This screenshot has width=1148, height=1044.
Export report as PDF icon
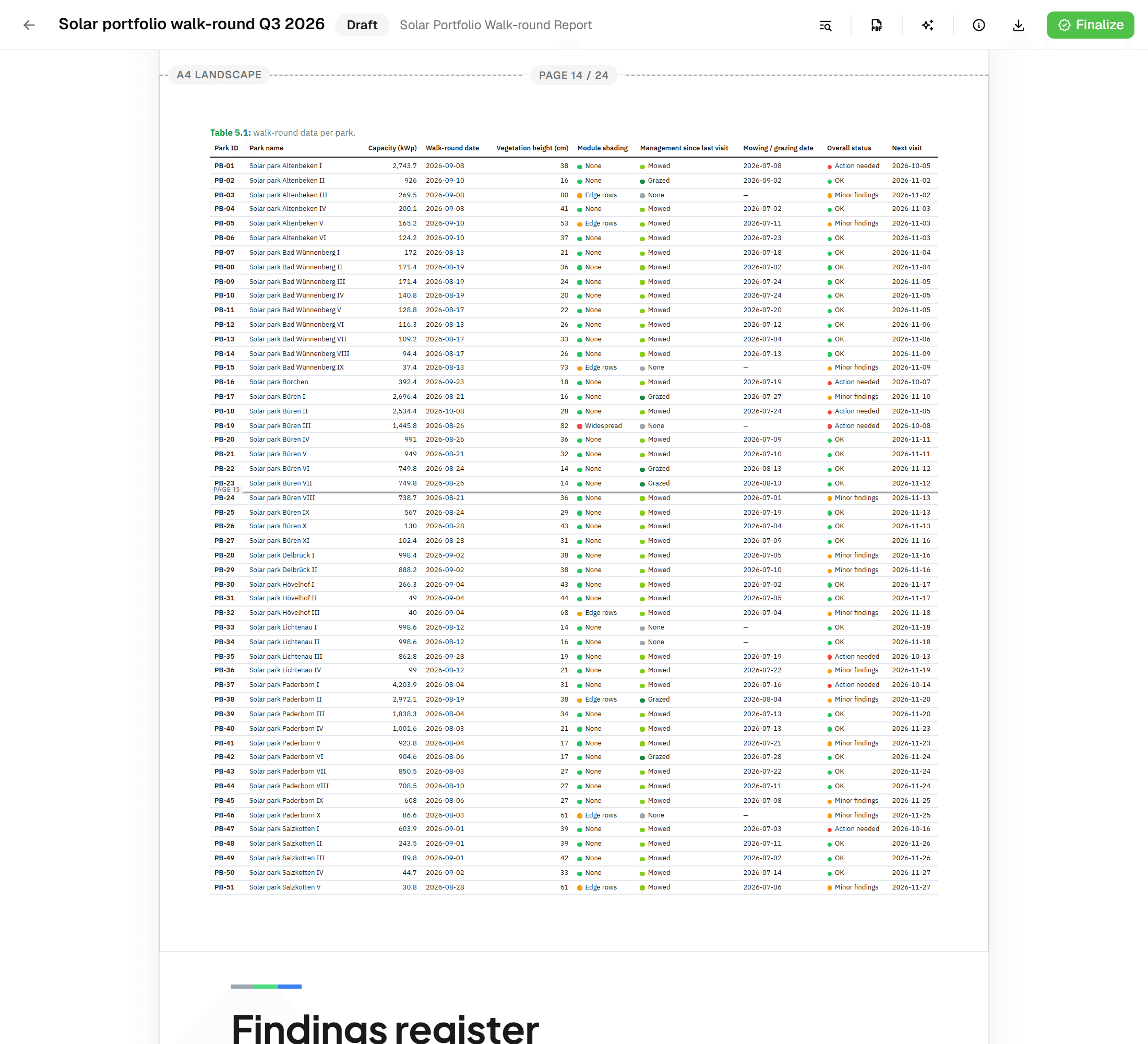point(876,25)
